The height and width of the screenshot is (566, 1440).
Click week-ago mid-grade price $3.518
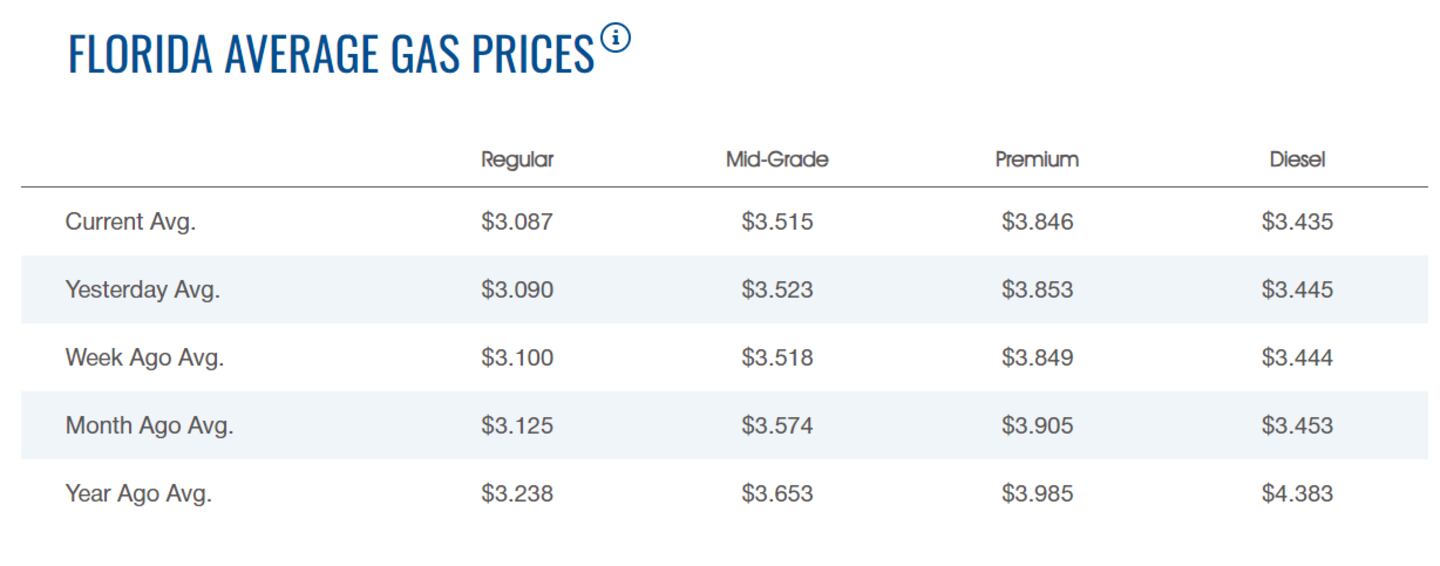(x=777, y=358)
